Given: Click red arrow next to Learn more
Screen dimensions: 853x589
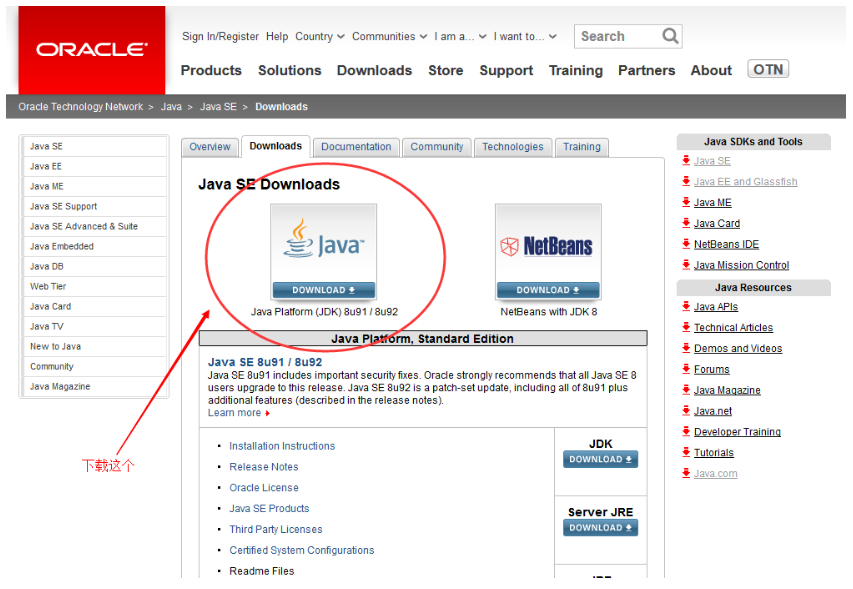Looking at the screenshot, I should pos(267,413).
